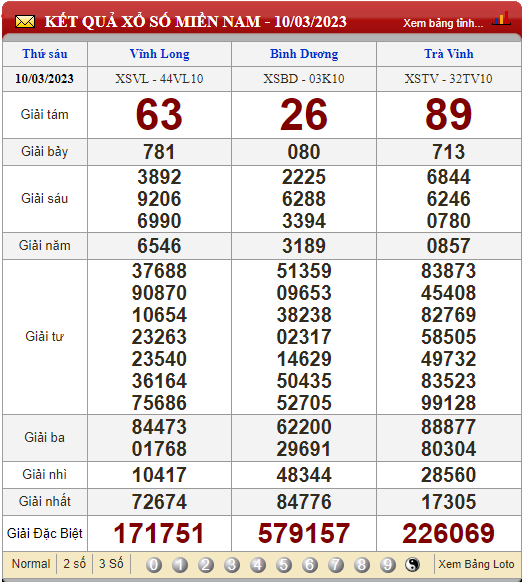Select special prize number 171751
Viewport: 522px width, 582px height.
(159, 534)
